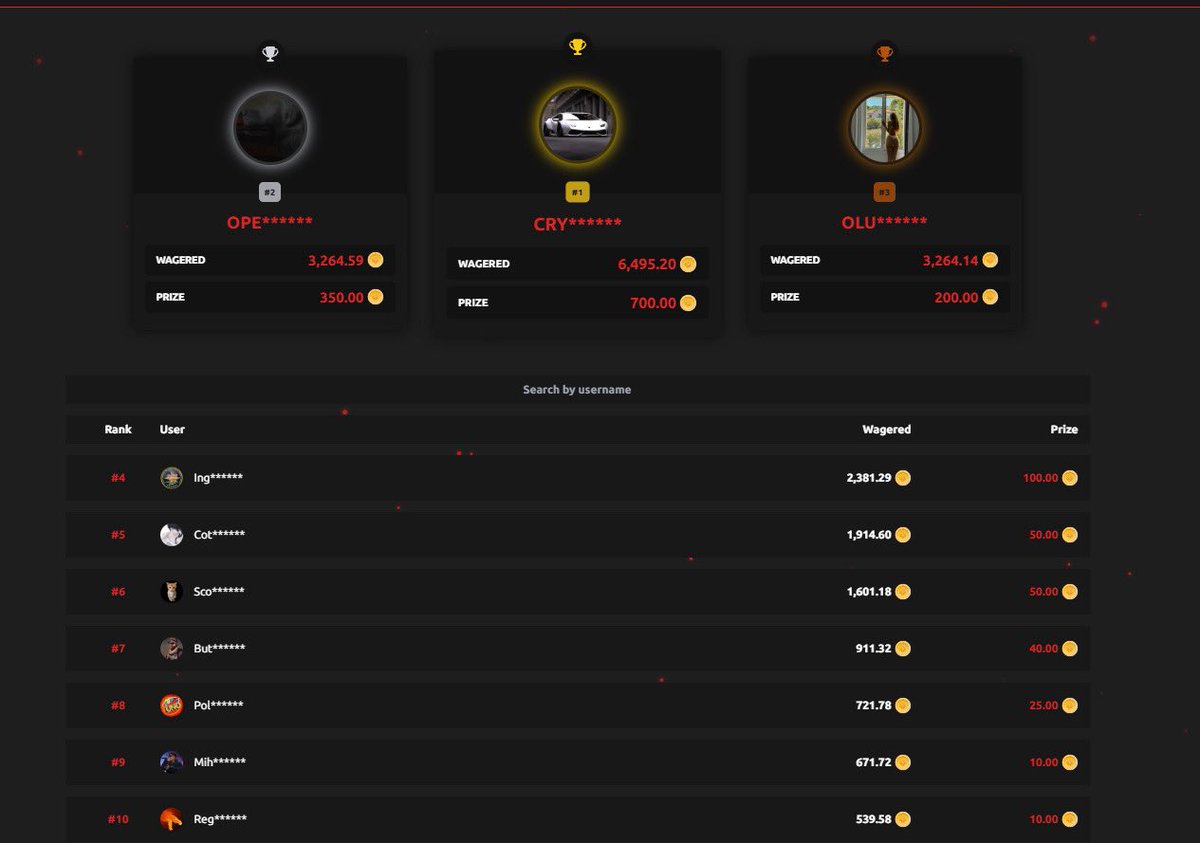
Task: Select the But****** username in row #7
Action: (x=219, y=649)
